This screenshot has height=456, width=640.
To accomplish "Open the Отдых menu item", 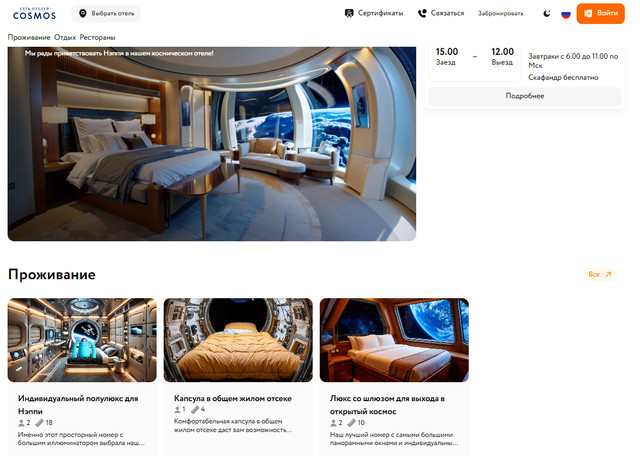I will (65, 37).
